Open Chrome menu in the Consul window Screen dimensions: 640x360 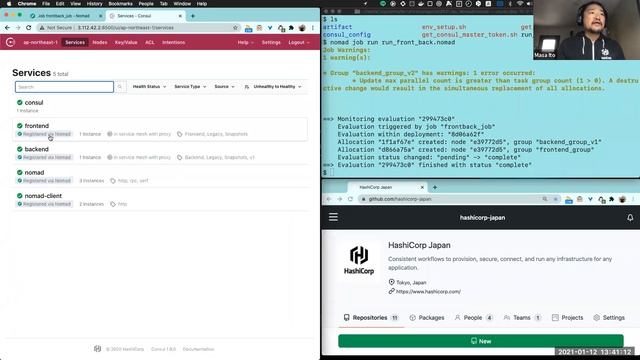coord(313,28)
